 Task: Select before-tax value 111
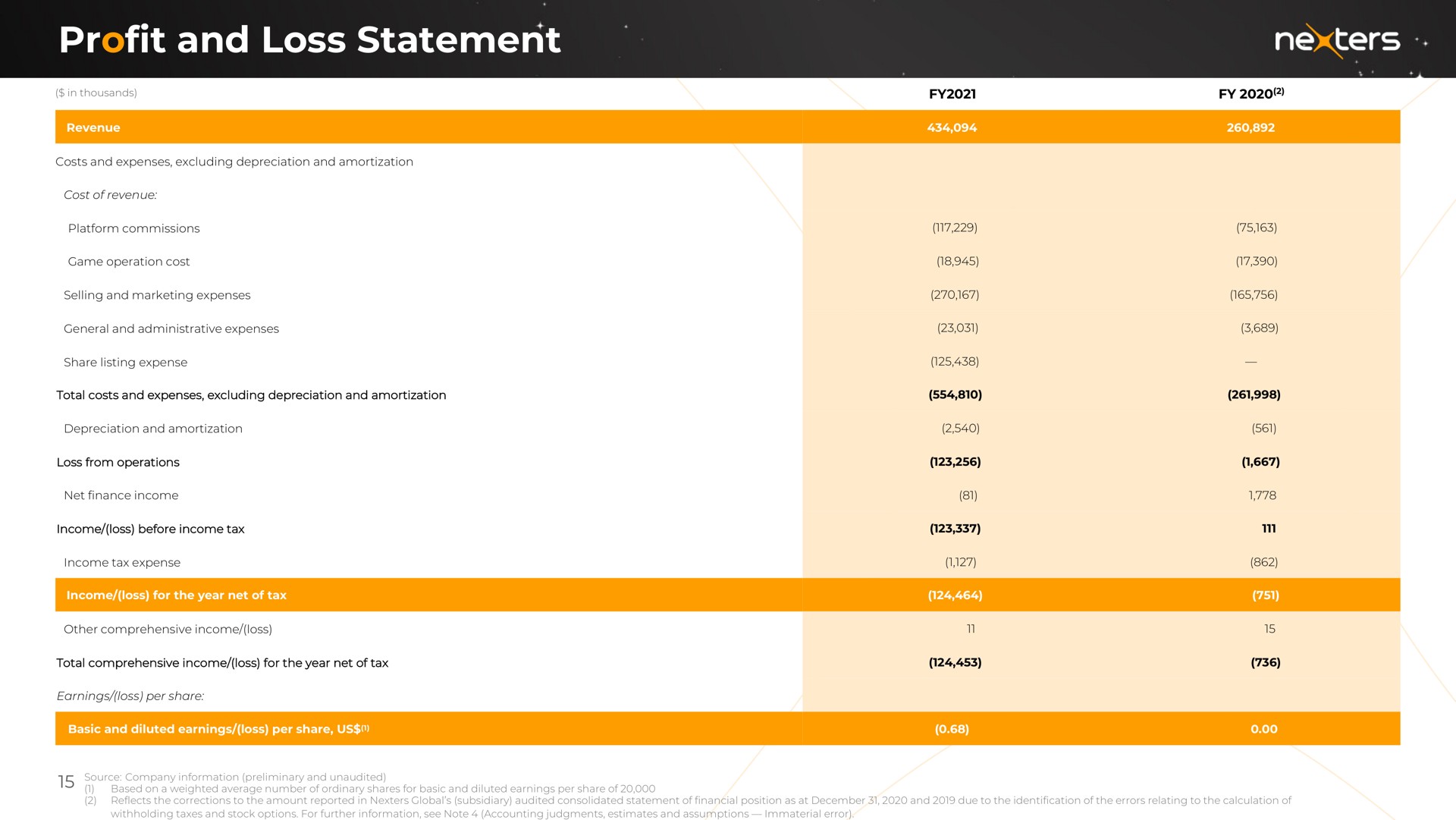tap(1269, 529)
